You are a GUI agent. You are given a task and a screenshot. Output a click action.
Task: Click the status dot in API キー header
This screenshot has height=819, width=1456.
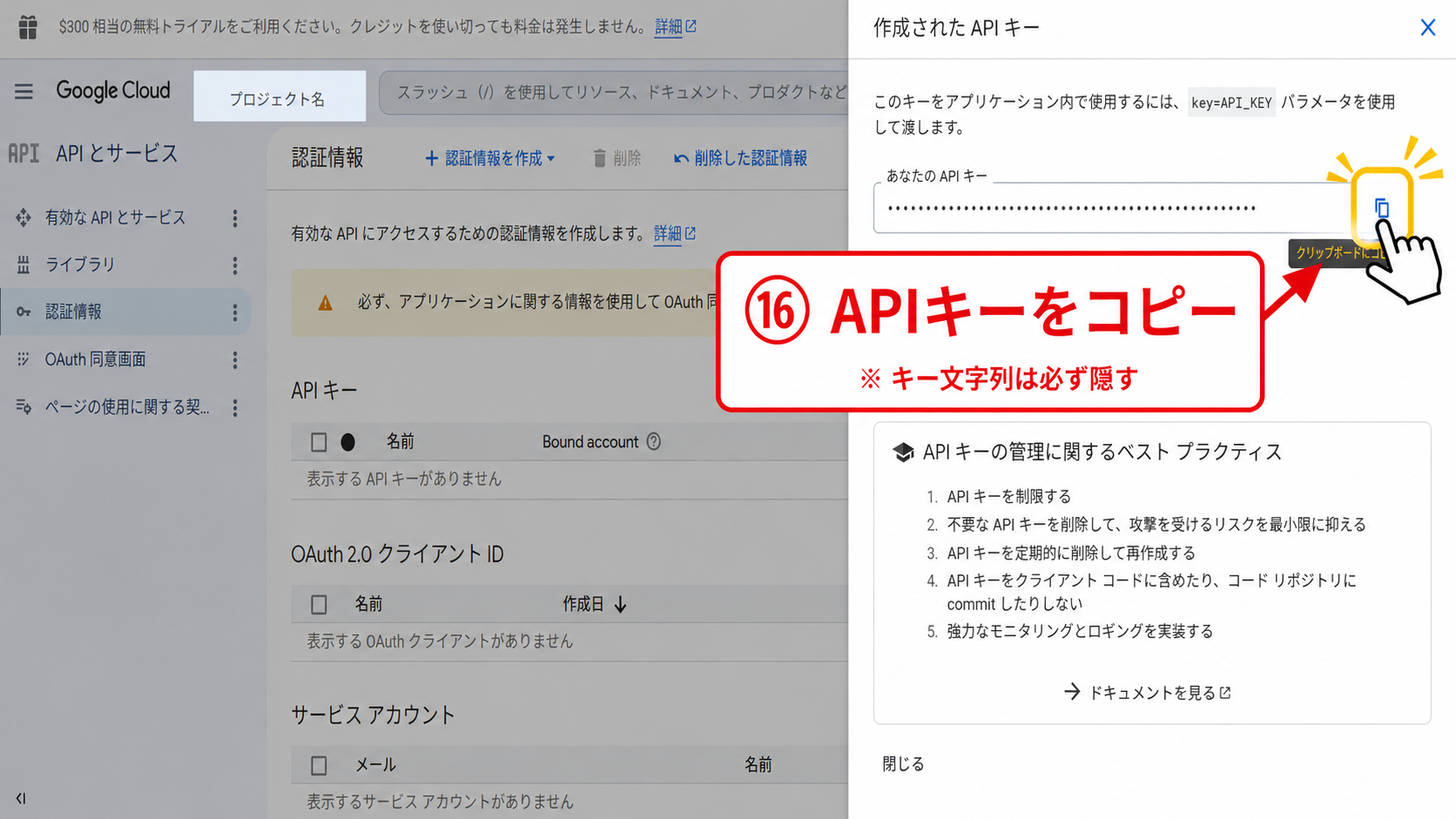(x=347, y=442)
